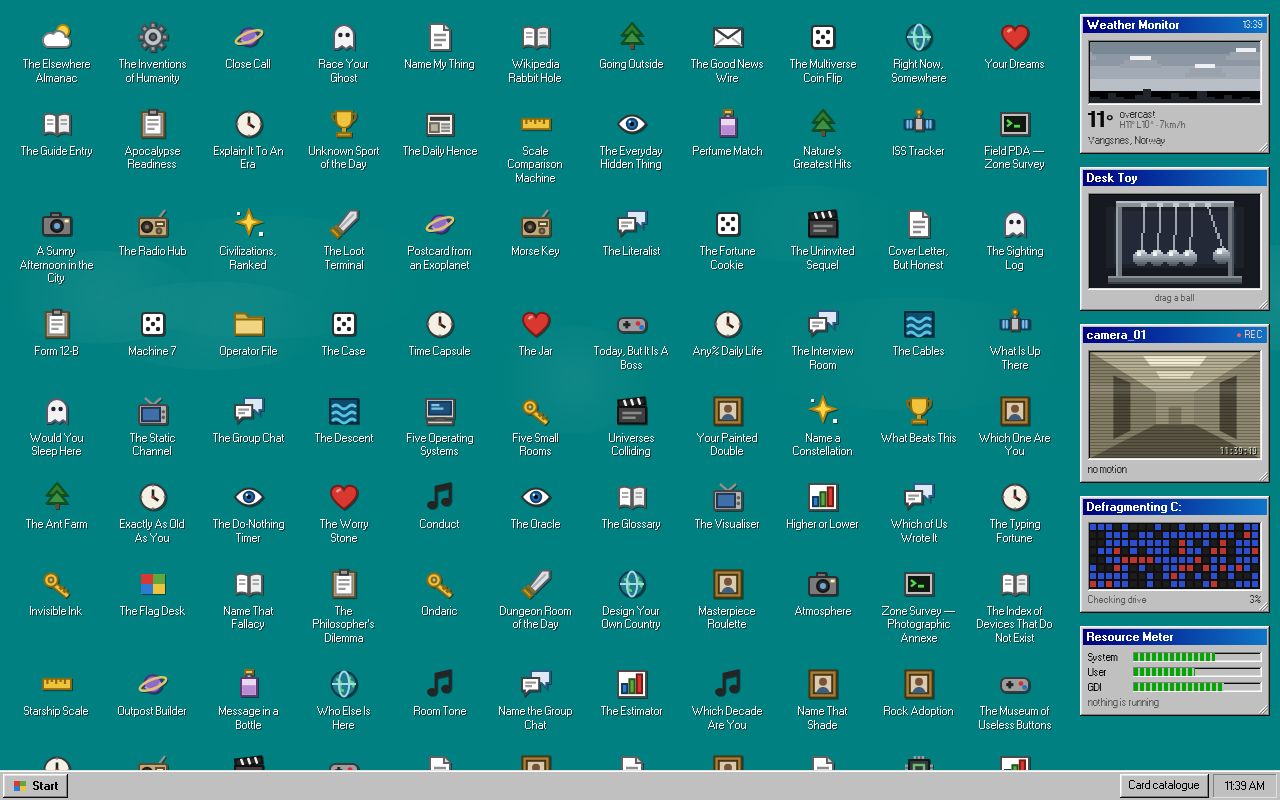The width and height of the screenshot is (1280, 800).
Task: Open The Uninvited Sequel clapperboard
Action: point(823,225)
